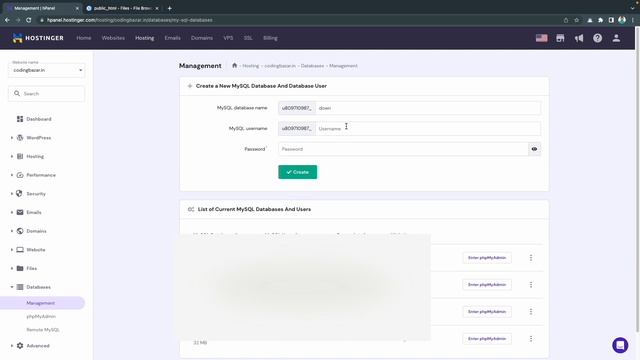Click the Advanced gear icon
The height and width of the screenshot is (360, 640).
point(20,345)
